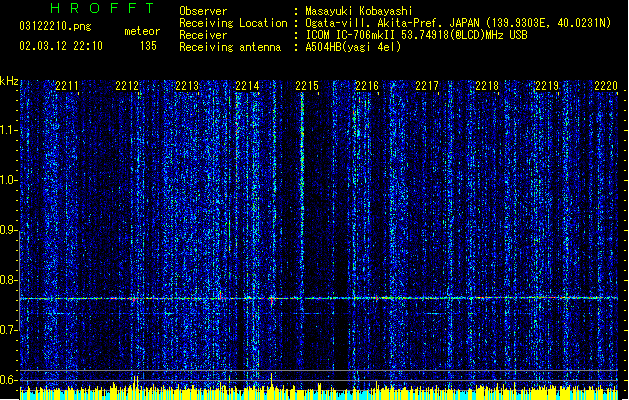
Task: Click the 2219 time marker
Action: pos(547,86)
